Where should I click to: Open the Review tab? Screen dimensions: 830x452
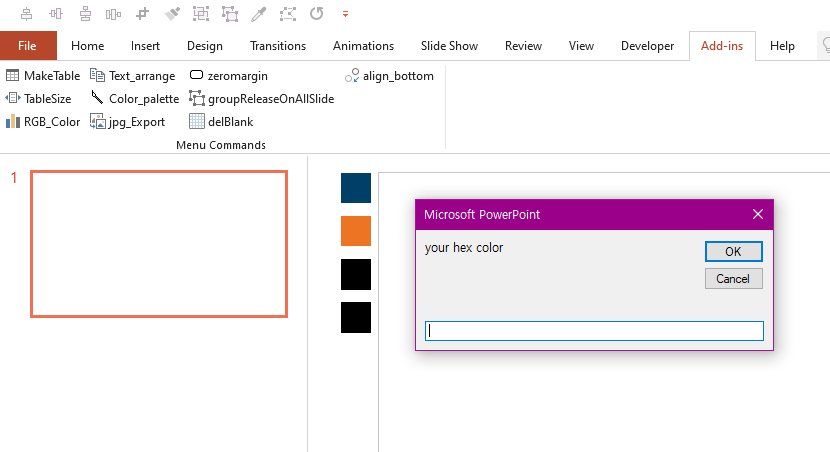[x=523, y=46]
